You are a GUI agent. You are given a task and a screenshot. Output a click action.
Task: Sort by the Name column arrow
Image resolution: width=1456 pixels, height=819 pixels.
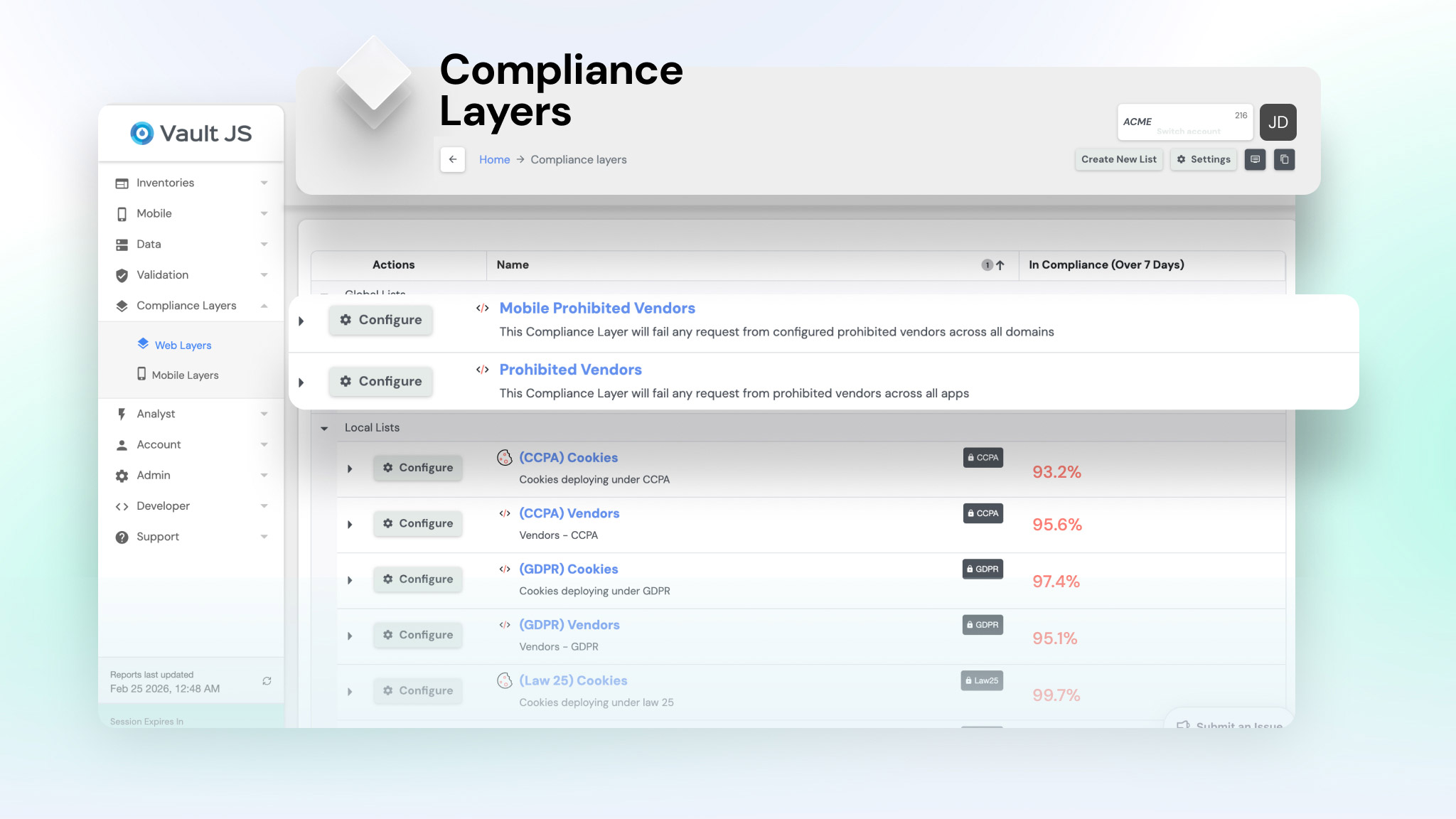pos(1000,265)
